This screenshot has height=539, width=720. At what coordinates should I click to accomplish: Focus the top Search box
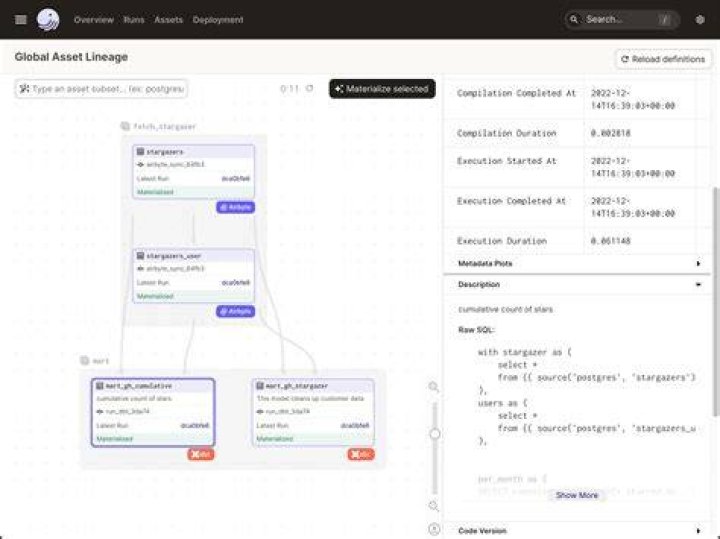pyautogui.click(x=622, y=20)
